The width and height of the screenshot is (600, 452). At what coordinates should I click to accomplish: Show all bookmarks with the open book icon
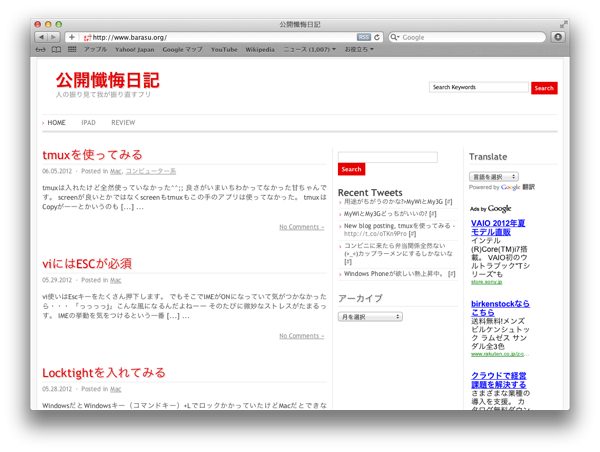coord(56,49)
